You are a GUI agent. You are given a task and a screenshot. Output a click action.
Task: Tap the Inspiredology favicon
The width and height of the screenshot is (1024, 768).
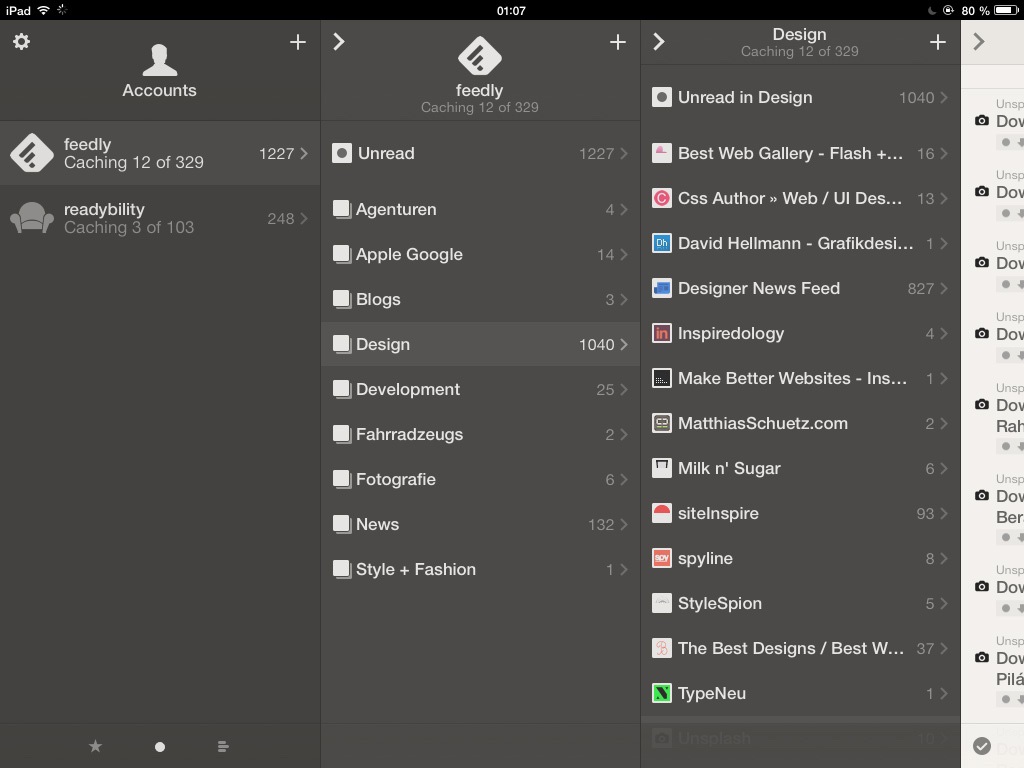coord(662,333)
